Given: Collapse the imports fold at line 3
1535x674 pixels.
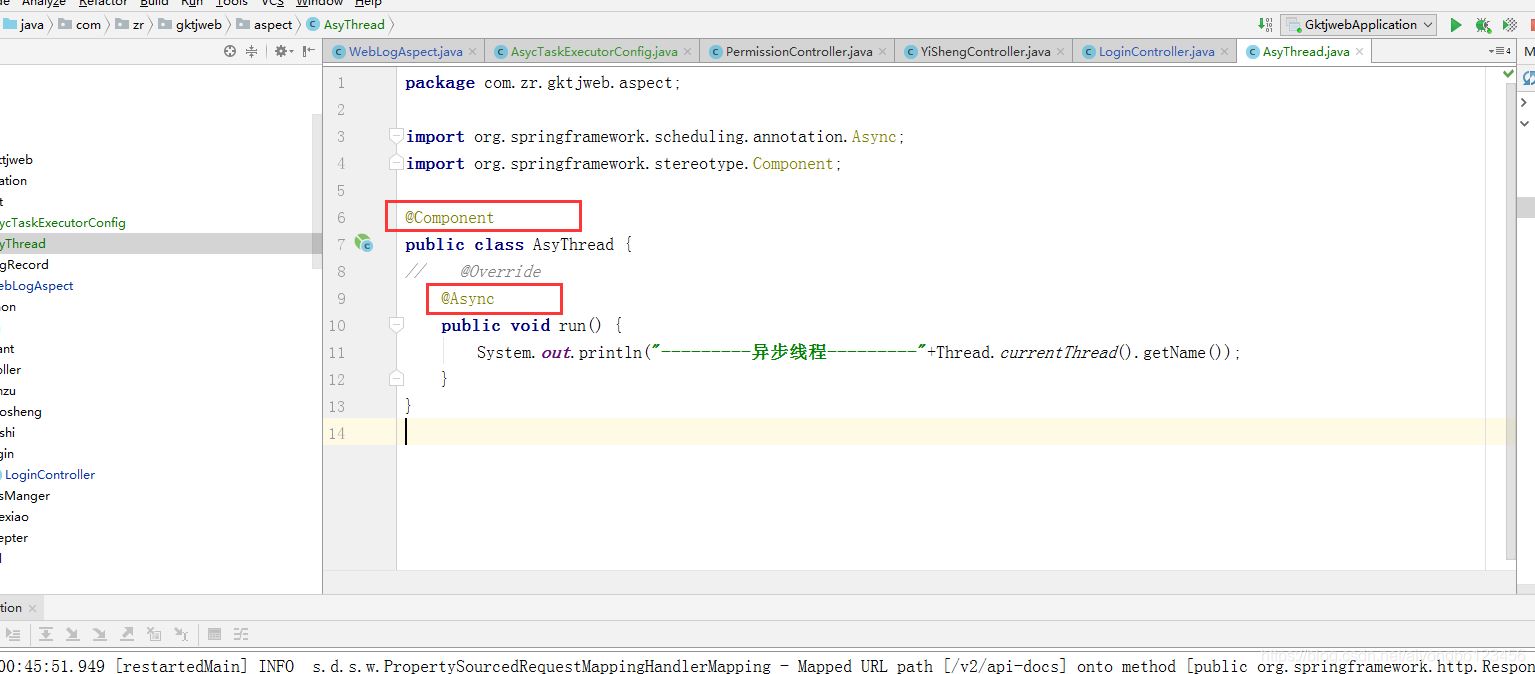Looking at the screenshot, I should point(396,136).
